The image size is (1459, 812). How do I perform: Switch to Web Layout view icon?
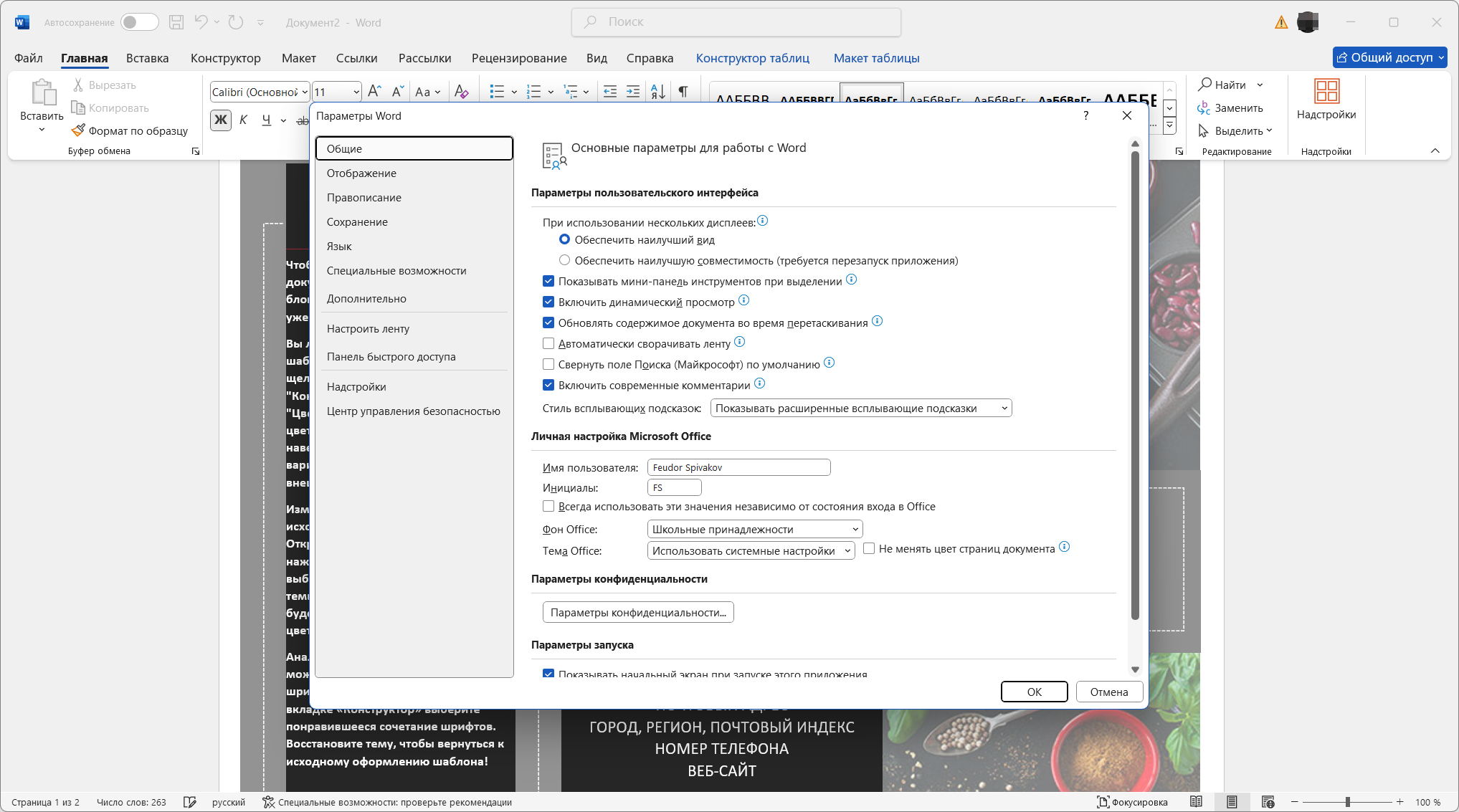[x=1268, y=802]
